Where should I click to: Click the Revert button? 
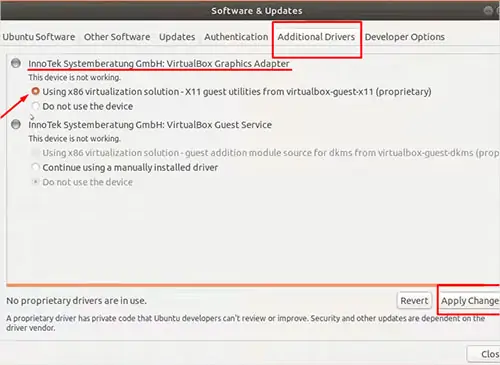point(414,301)
